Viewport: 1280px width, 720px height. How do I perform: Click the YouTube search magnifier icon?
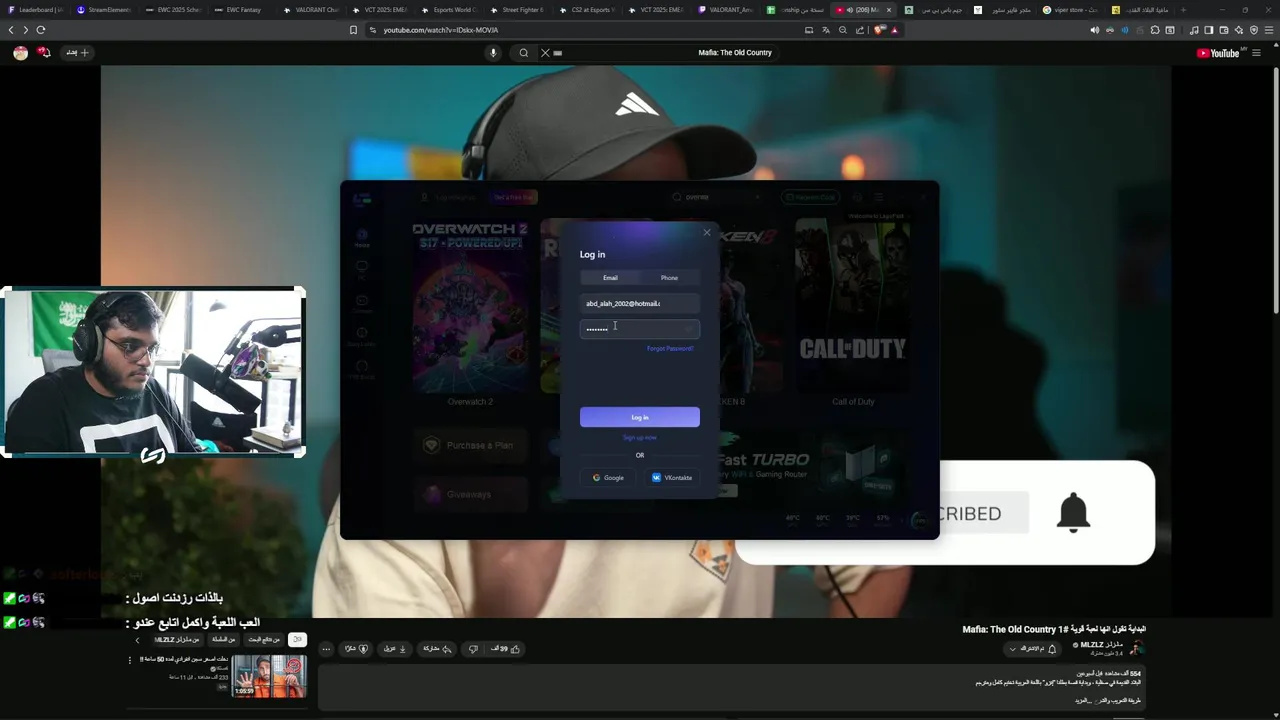pos(523,53)
